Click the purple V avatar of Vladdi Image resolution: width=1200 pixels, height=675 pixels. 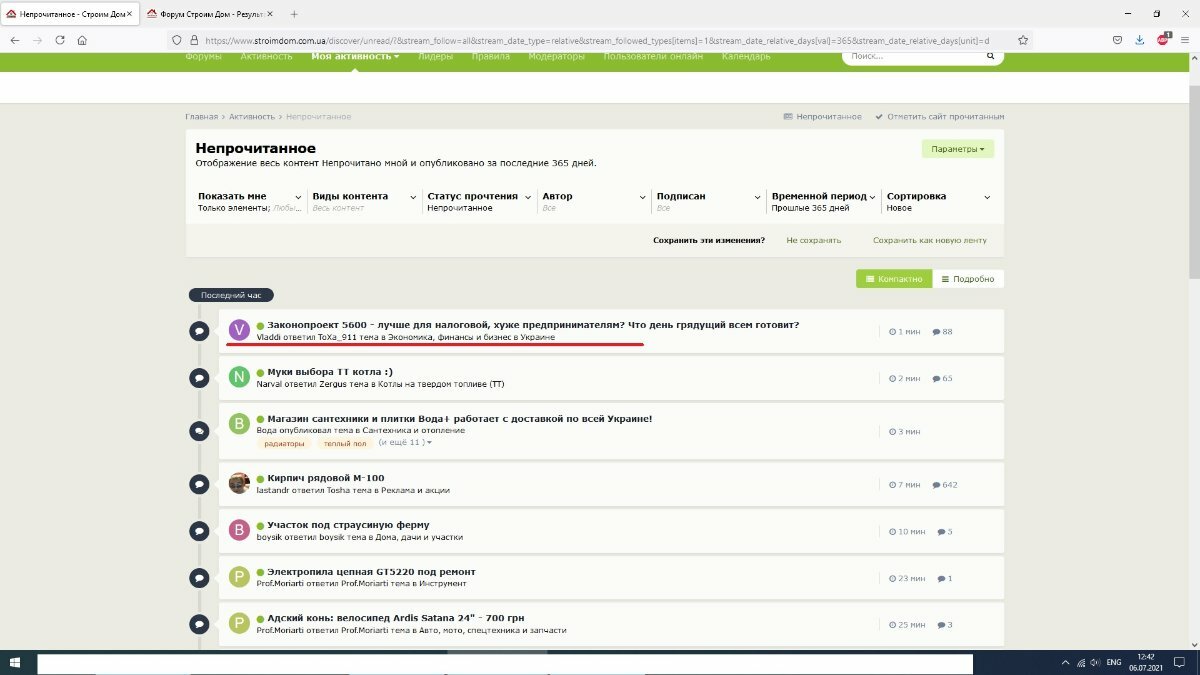[238, 330]
